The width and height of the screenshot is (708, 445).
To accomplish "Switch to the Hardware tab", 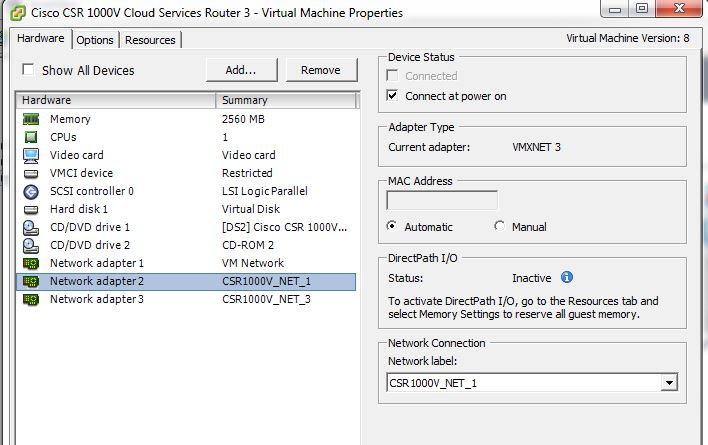I will tap(41, 38).
